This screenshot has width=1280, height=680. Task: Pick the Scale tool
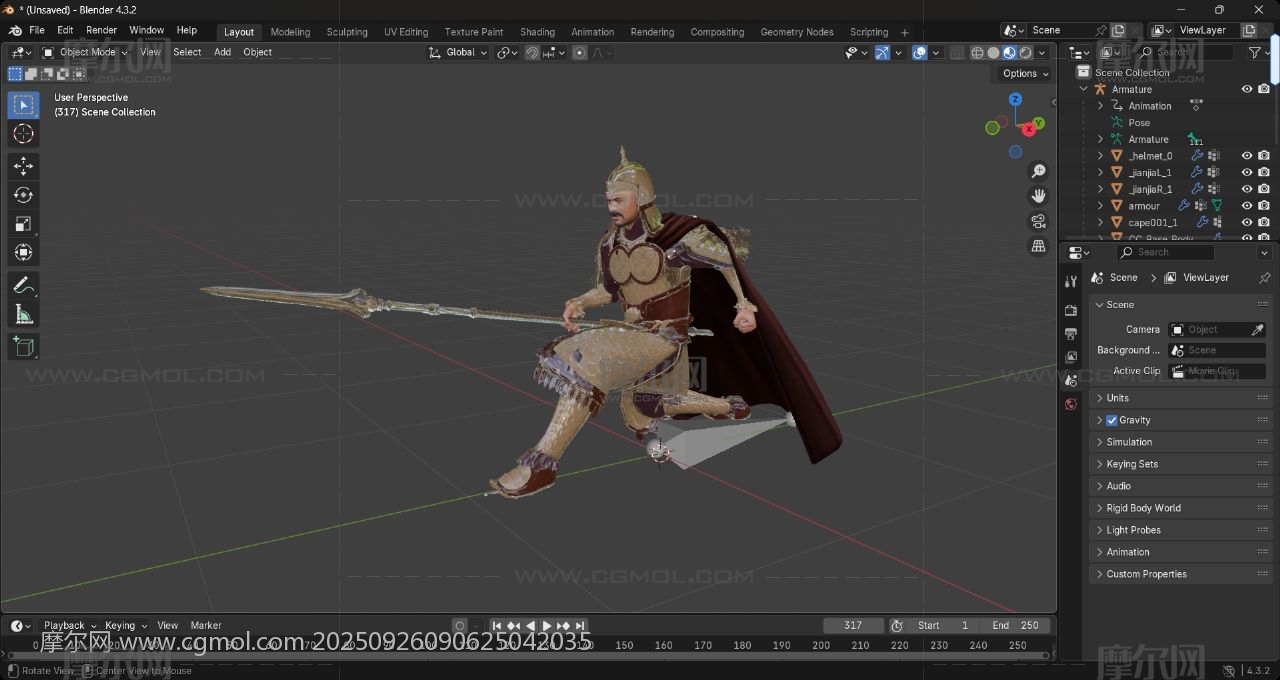[x=24, y=224]
